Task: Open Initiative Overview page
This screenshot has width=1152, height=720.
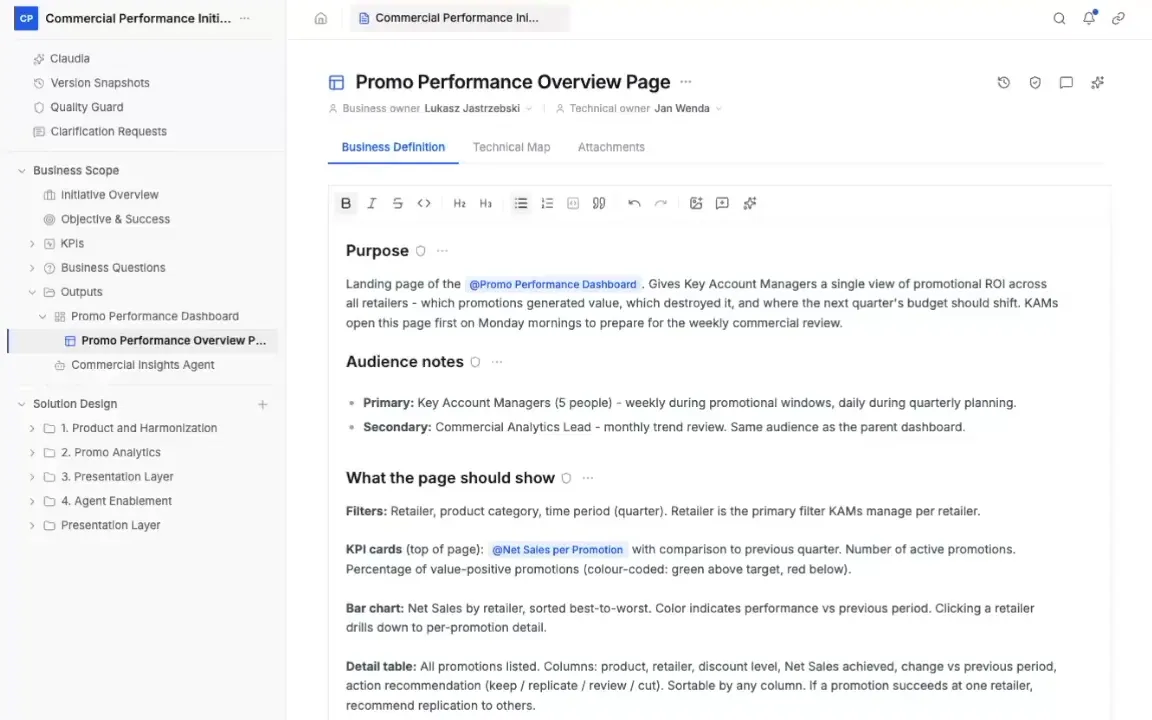Action: click(109, 195)
